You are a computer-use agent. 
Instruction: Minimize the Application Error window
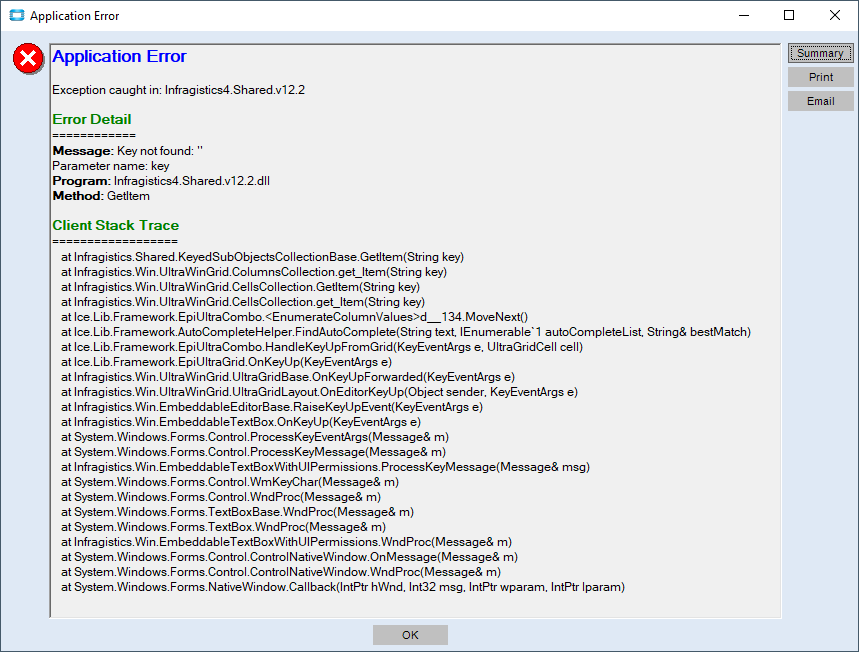(743, 15)
